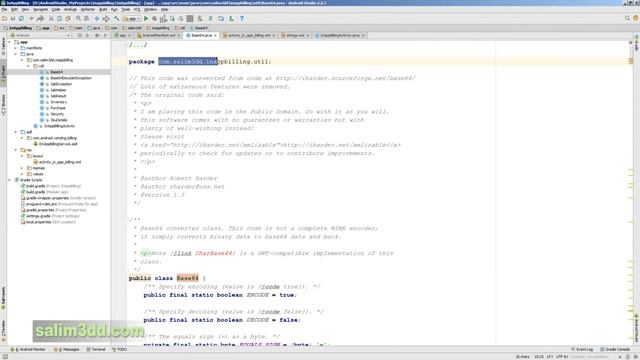Click the Redo arrow toolbar icon
Screen dimensions: 640x360
click(40, 18)
